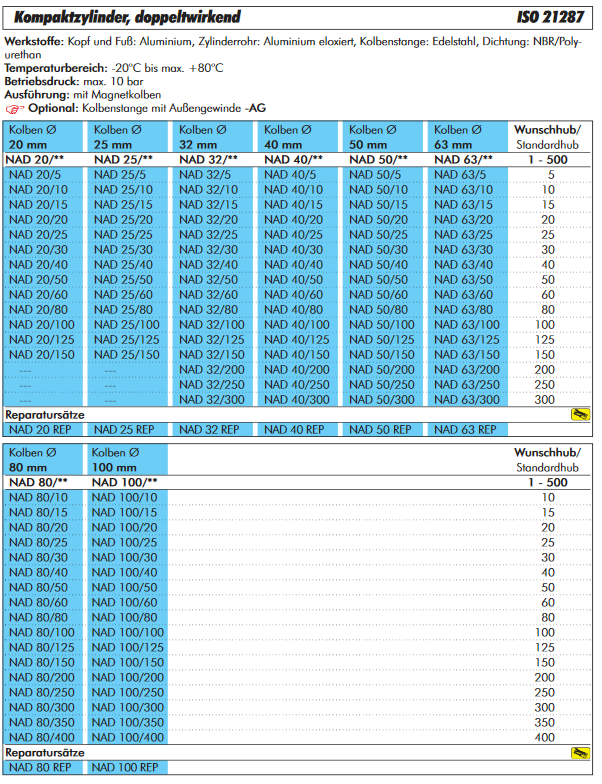Open the NAD 63/300 part number
The width and height of the screenshot is (602, 784).
pyautogui.click(x=467, y=400)
